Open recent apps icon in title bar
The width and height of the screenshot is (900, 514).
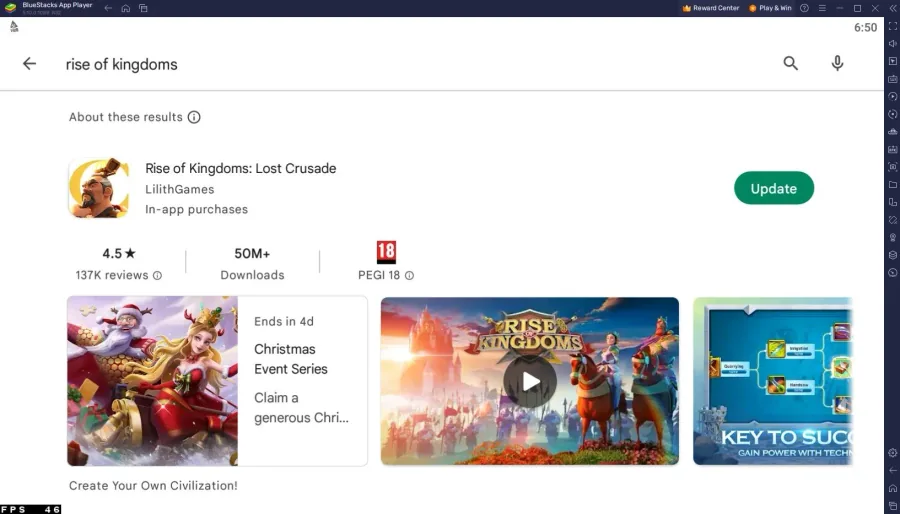pos(143,8)
